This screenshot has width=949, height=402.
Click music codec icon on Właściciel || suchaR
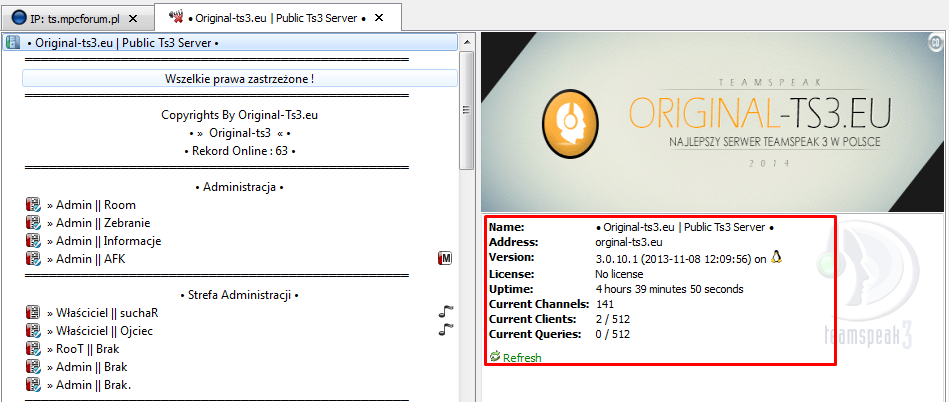[x=446, y=312]
